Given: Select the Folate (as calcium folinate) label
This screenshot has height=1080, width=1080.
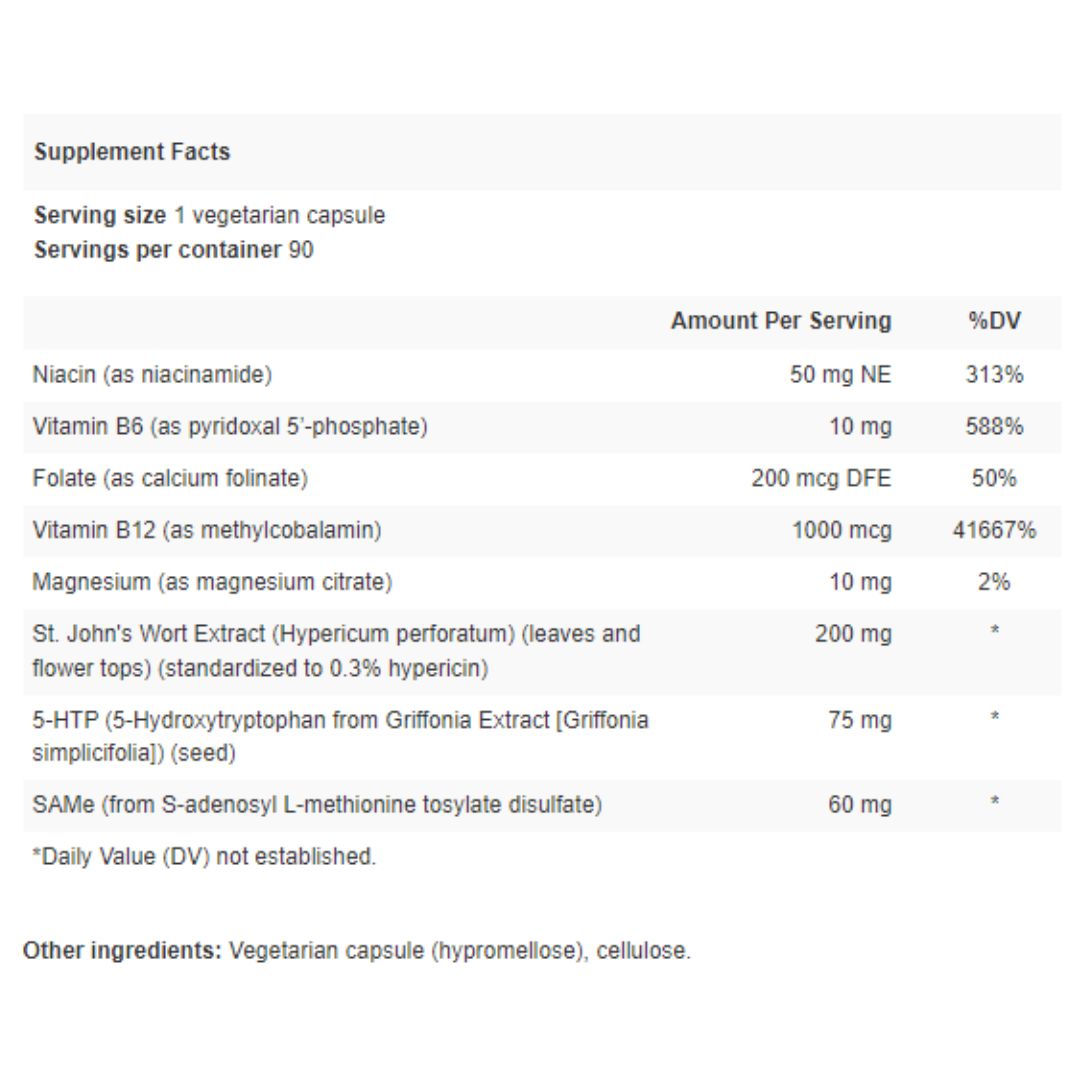Looking at the screenshot, I should [x=170, y=479].
